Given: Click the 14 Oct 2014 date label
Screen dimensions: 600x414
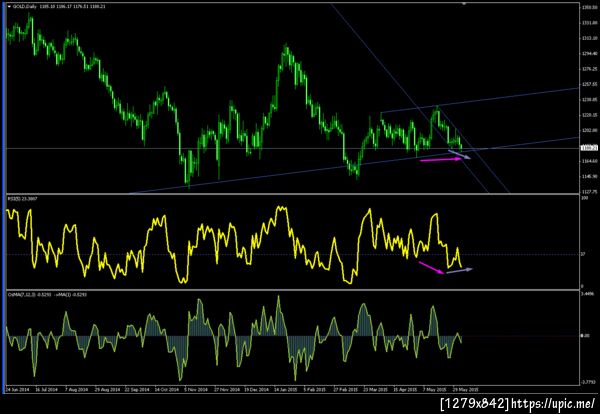Looking at the screenshot, I should tap(166, 389).
